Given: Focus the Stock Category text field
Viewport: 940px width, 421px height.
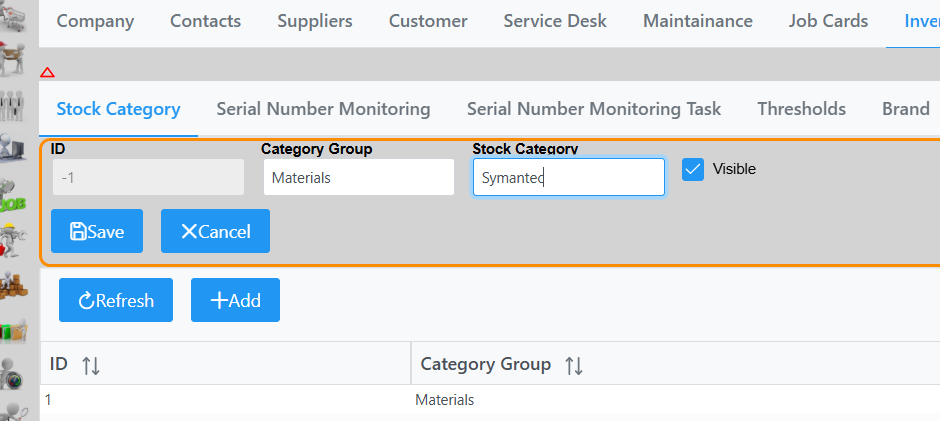Looking at the screenshot, I should (x=568, y=178).
